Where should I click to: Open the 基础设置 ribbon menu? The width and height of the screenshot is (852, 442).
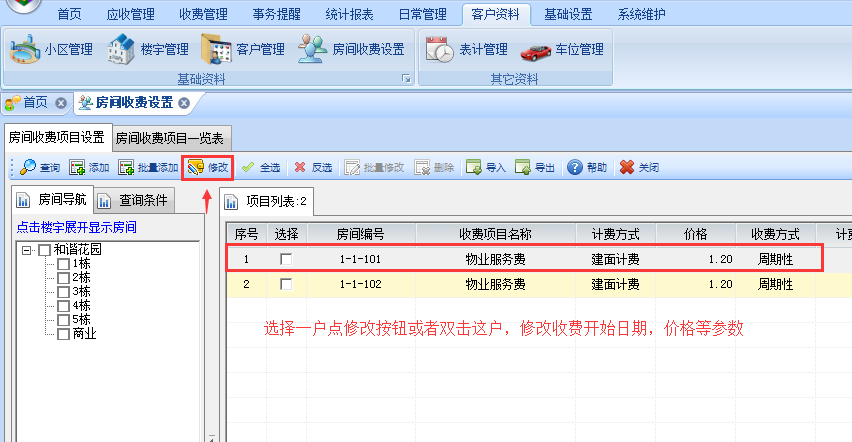click(x=568, y=14)
